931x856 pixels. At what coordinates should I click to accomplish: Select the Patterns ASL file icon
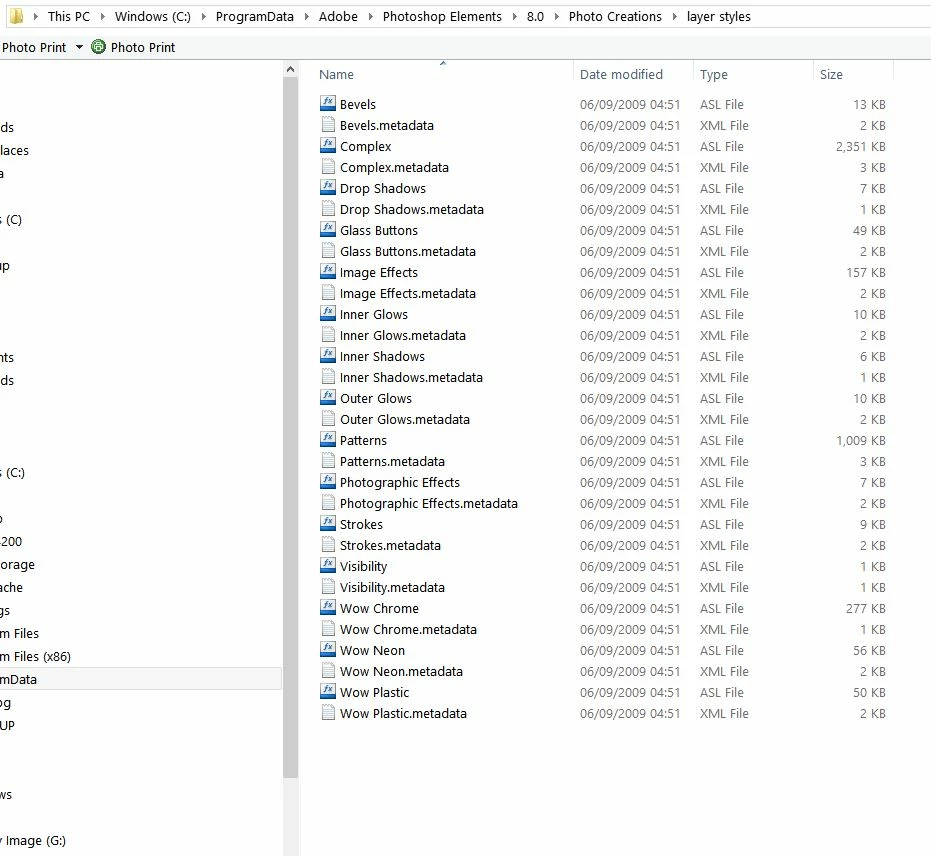coord(328,440)
